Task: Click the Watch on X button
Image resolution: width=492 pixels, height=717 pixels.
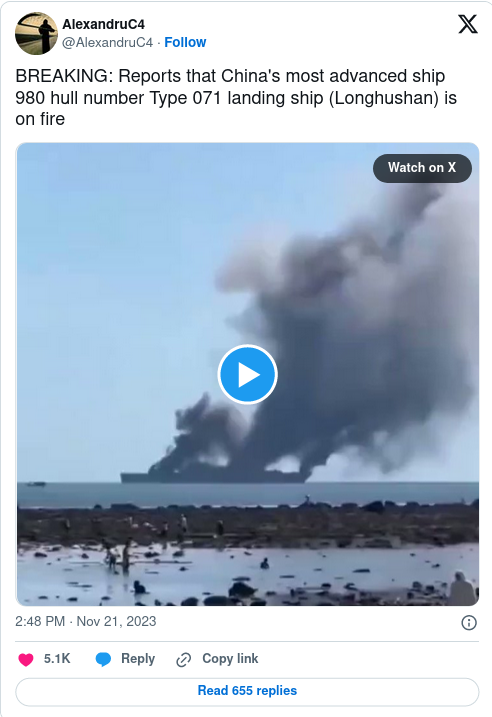Action: click(x=422, y=168)
